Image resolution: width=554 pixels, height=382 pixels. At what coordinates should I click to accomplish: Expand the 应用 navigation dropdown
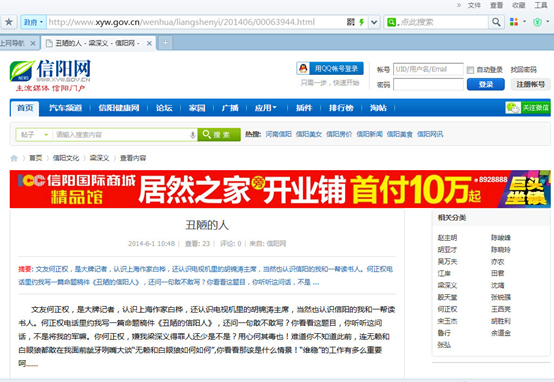(x=265, y=108)
